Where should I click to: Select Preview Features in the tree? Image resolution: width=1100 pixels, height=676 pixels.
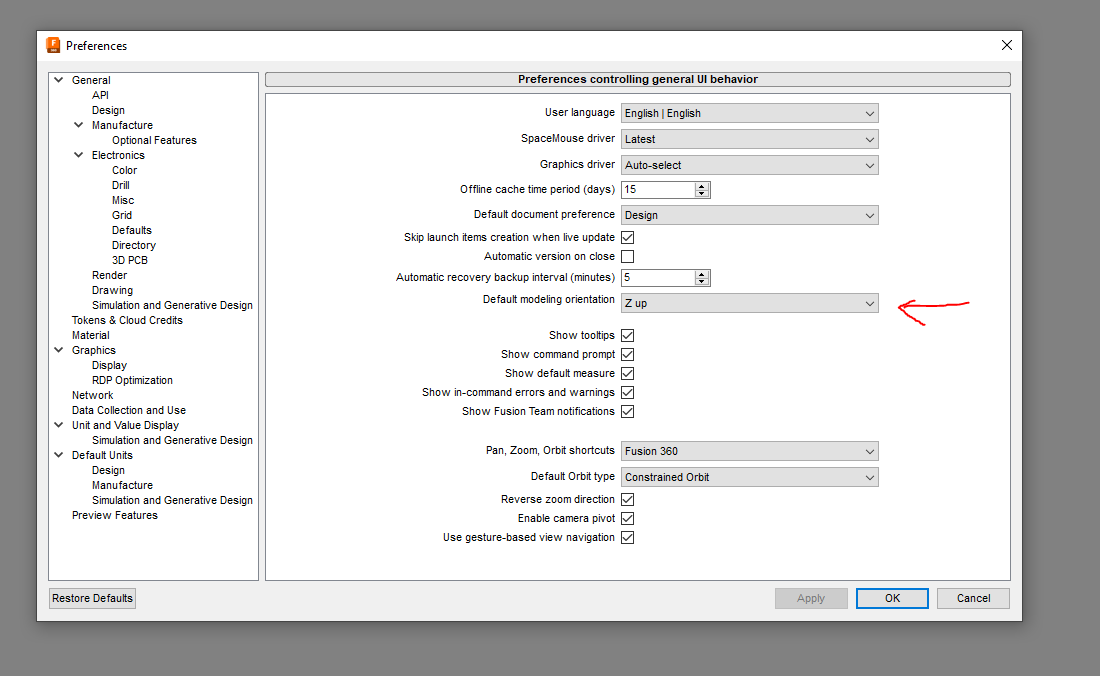(x=115, y=515)
